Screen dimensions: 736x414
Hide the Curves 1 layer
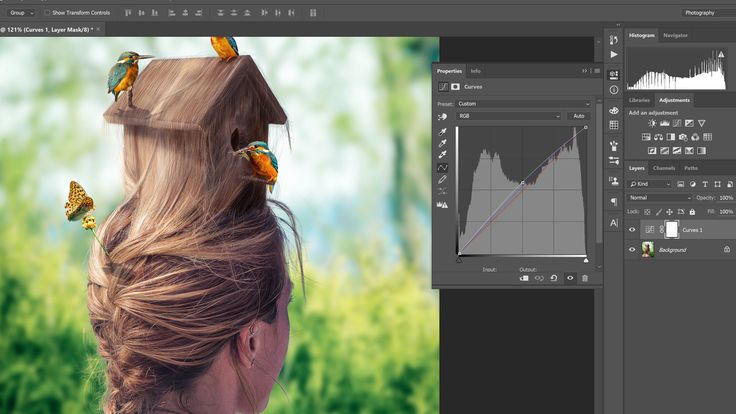[632, 230]
